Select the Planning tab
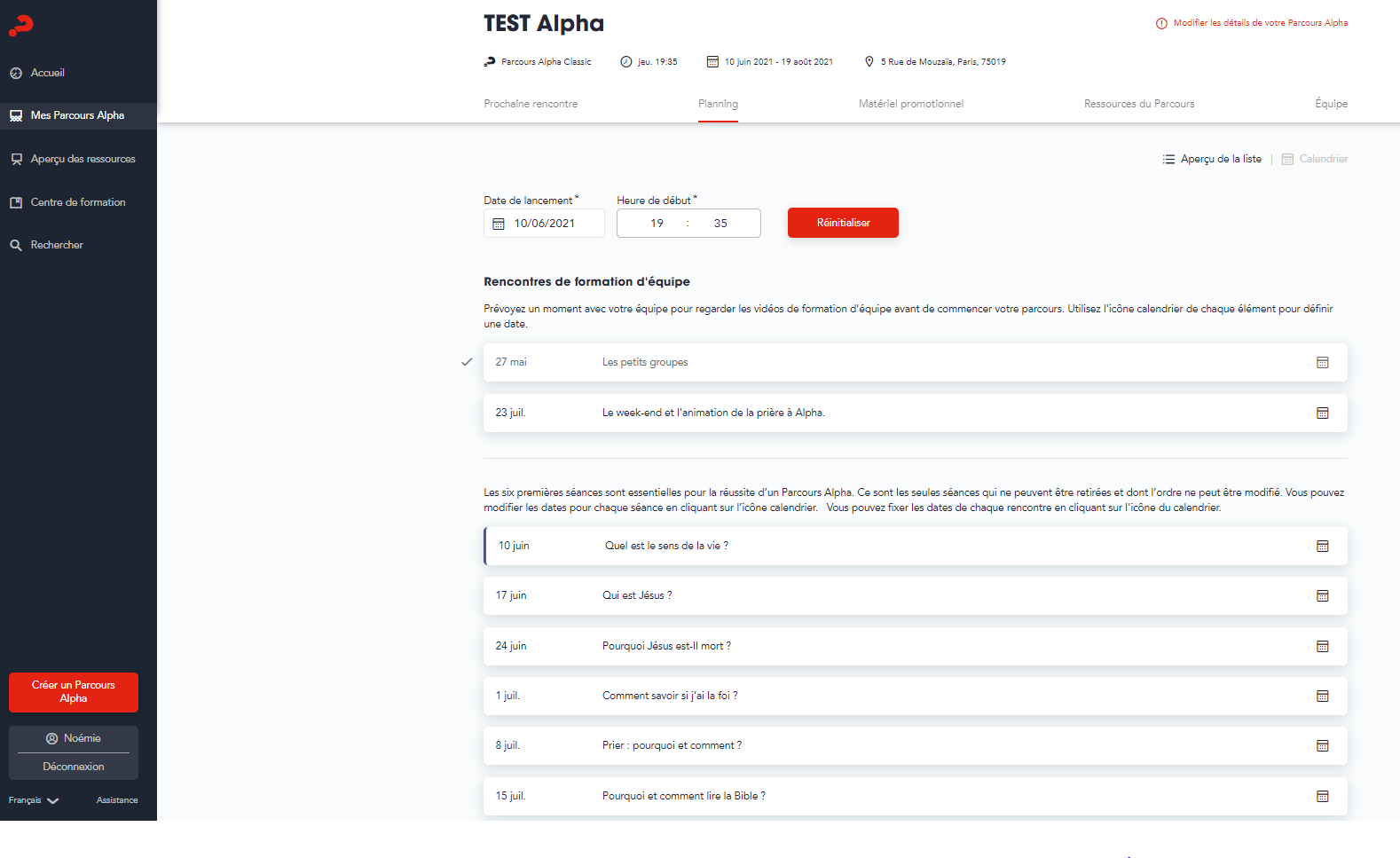This screenshot has height=858, width=1400. (718, 104)
